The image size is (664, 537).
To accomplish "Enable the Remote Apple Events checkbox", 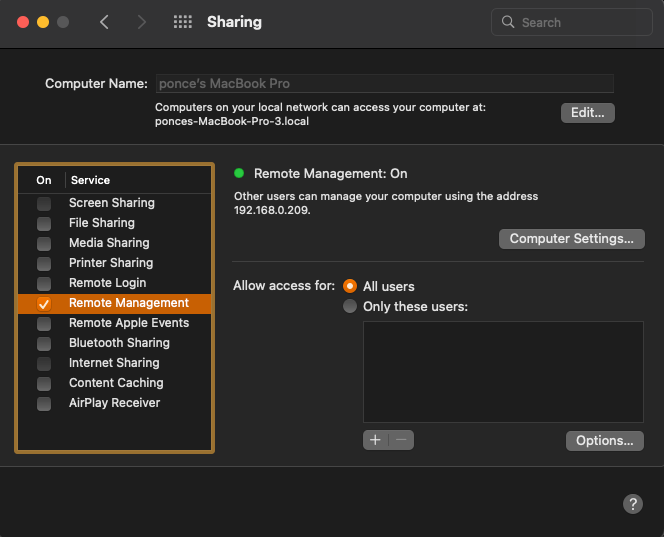I will point(44,324).
